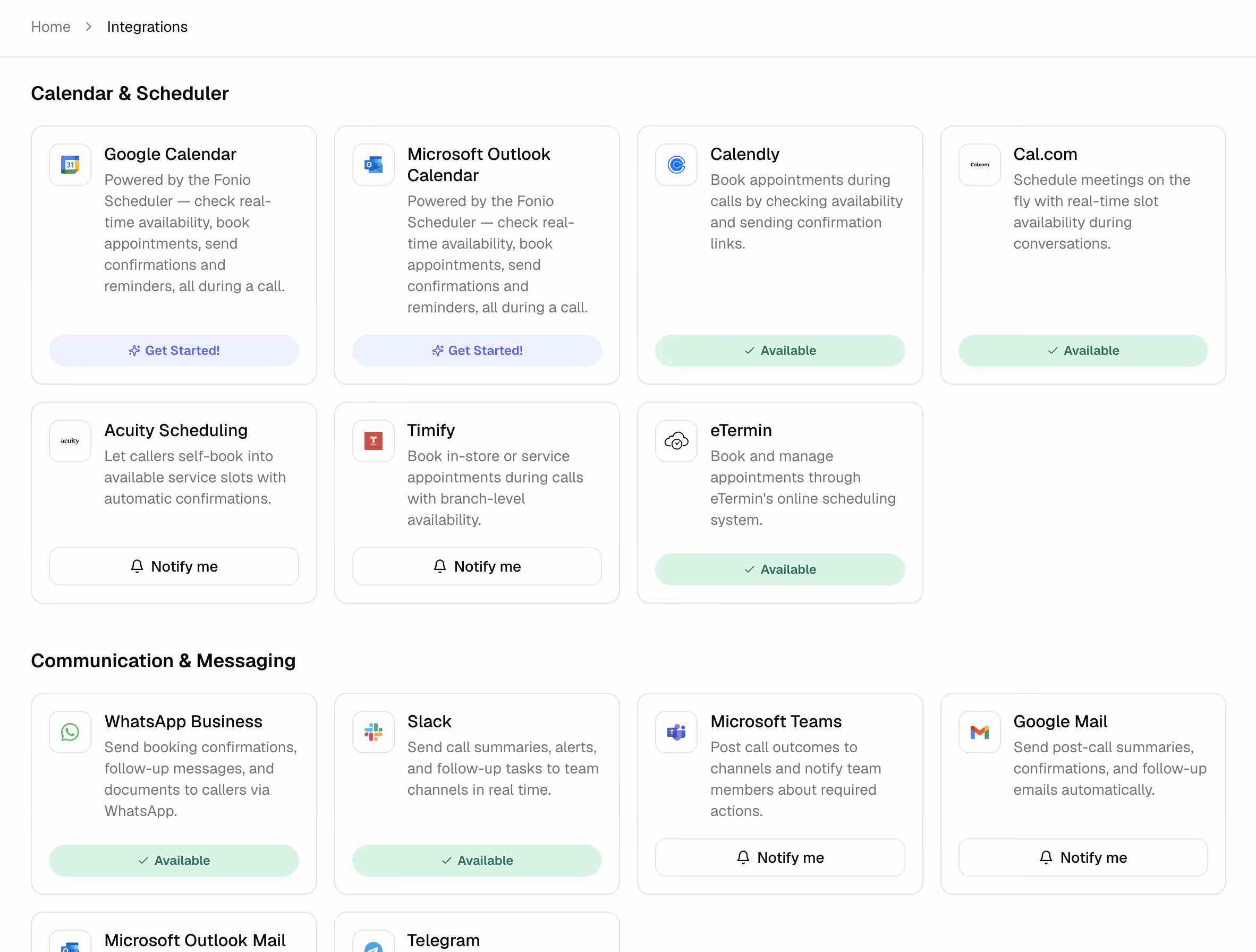Click the Google Calendar card title

pyautogui.click(x=170, y=154)
